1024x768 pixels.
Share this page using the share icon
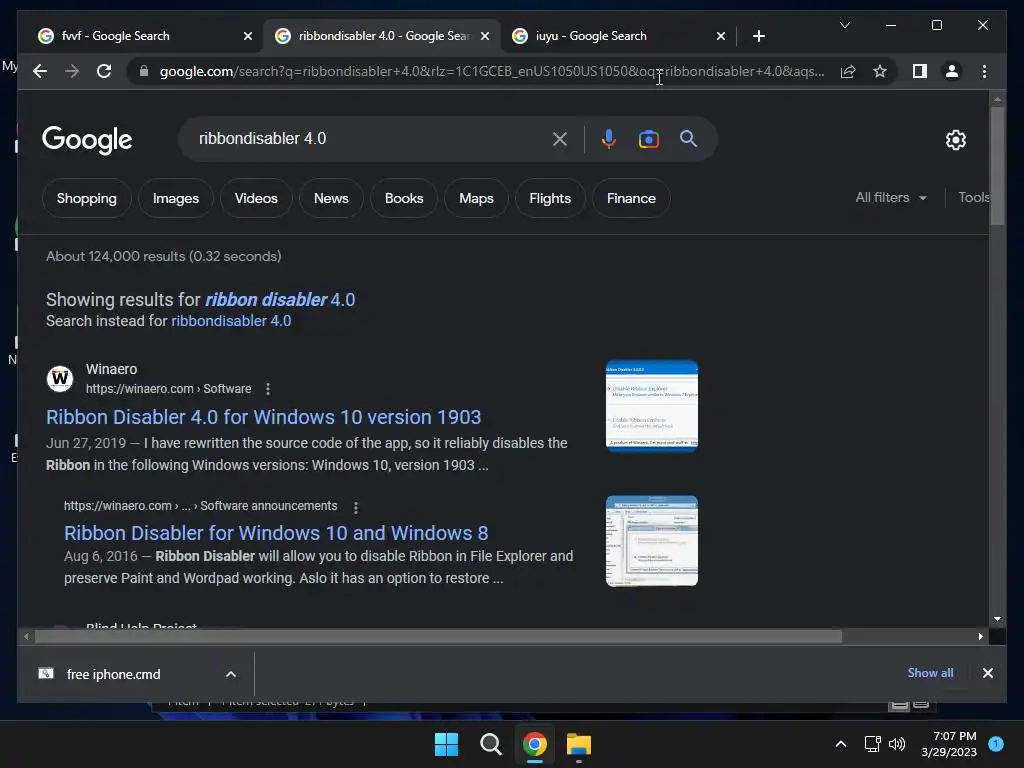[x=848, y=71]
